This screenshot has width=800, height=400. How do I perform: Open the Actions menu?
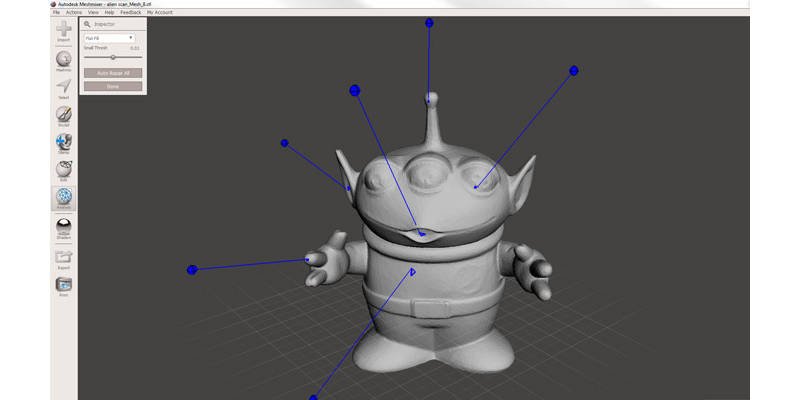tap(73, 12)
